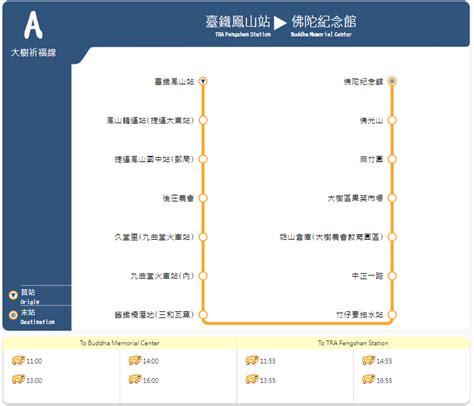Click the destination marker at 佛陀紀念館
Image resolution: width=474 pixels, height=406 pixels.
[x=392, y=81]
